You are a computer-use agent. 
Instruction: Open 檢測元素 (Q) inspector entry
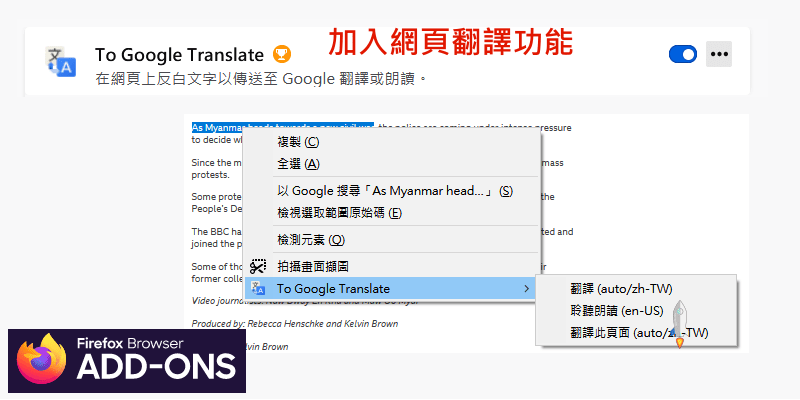click(x=310, y=240)
